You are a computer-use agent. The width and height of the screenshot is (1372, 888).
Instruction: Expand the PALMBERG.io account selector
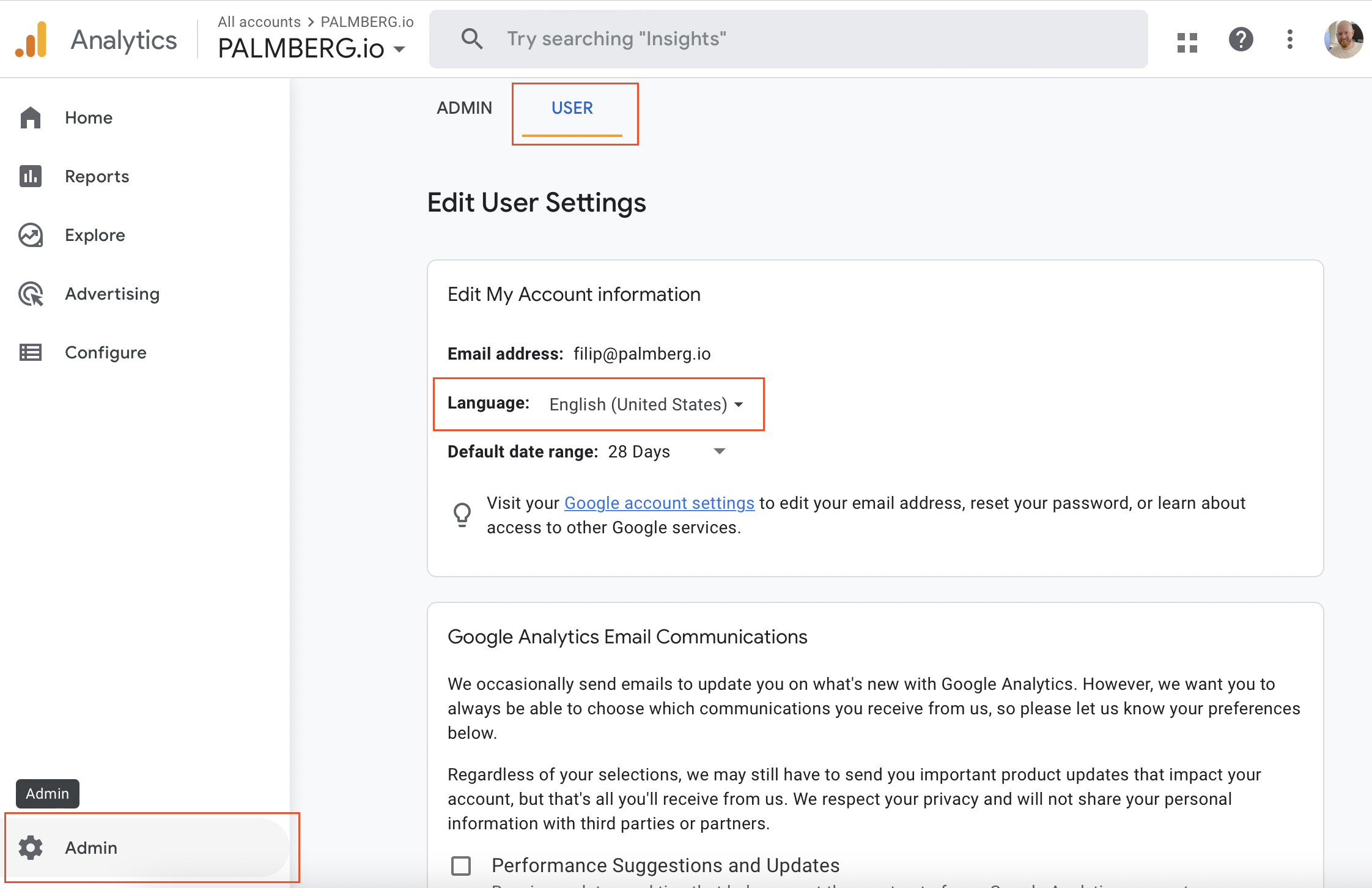click(312, 48)
